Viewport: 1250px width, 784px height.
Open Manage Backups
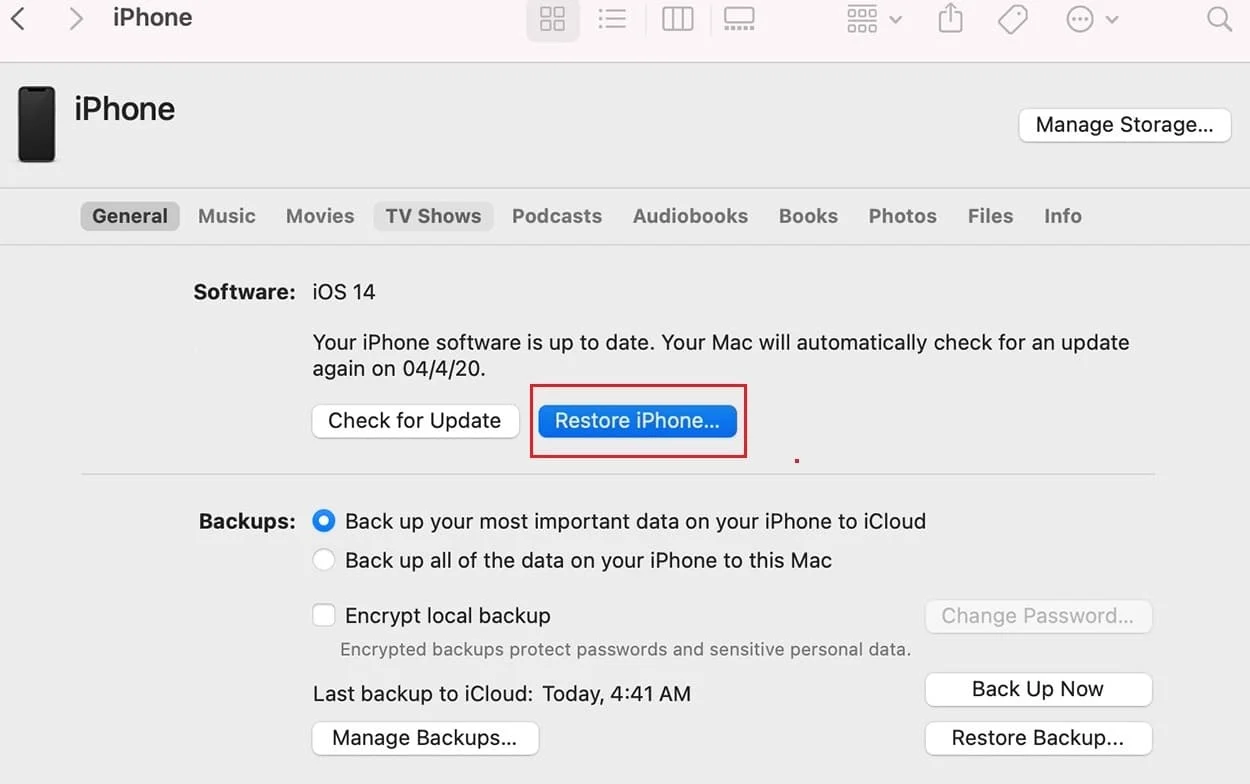[425, 738]
